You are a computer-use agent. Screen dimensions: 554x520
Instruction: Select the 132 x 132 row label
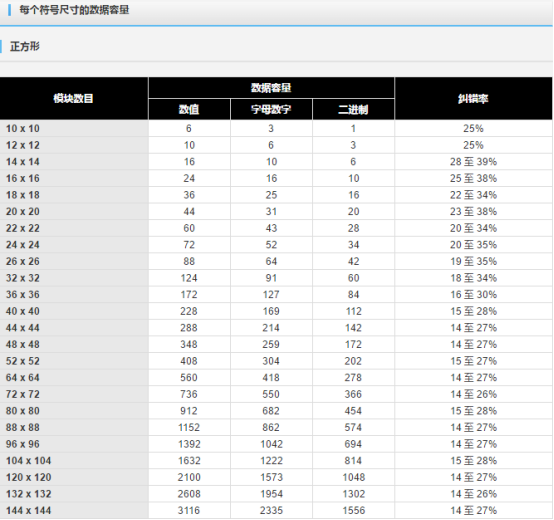[x=28, y=494]
